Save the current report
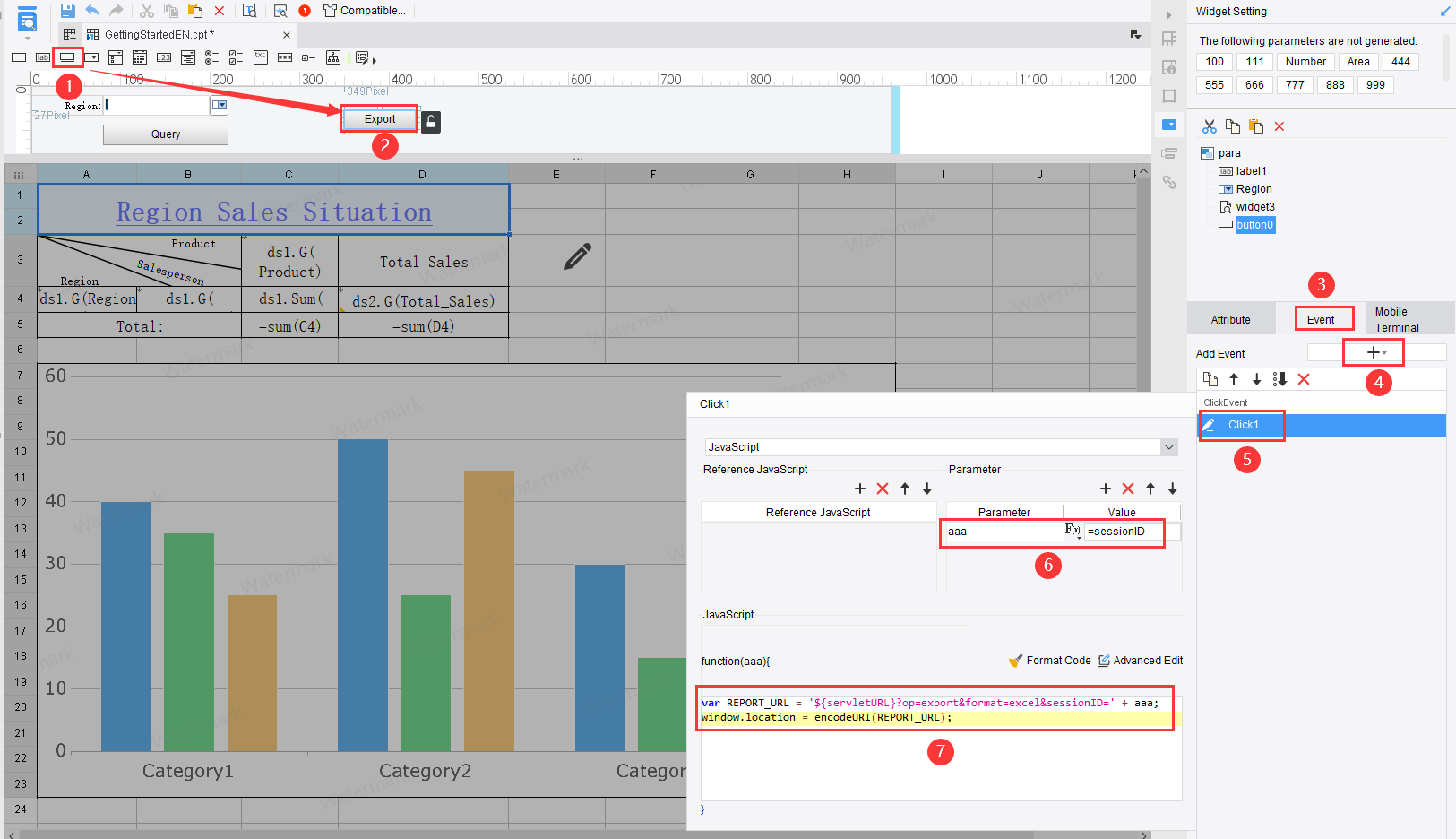This screenshot has width=1456, height=839. coord(67,10)
